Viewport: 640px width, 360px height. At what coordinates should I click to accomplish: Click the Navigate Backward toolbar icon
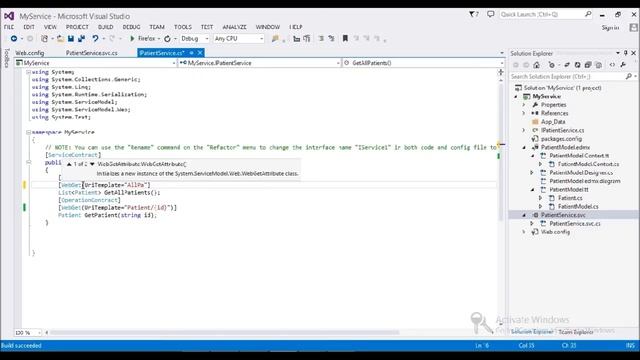click(x=14, y=38)
